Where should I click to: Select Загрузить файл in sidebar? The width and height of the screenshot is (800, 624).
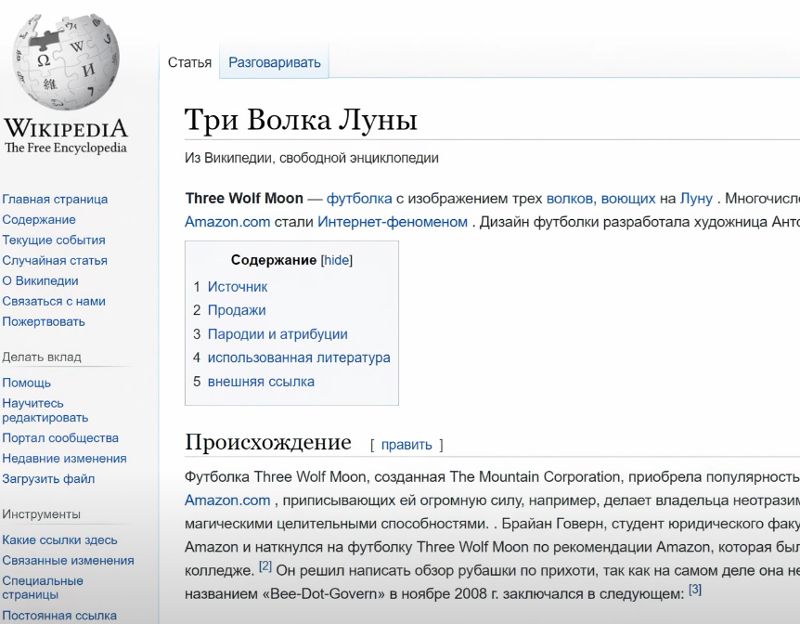pos(48,478)
